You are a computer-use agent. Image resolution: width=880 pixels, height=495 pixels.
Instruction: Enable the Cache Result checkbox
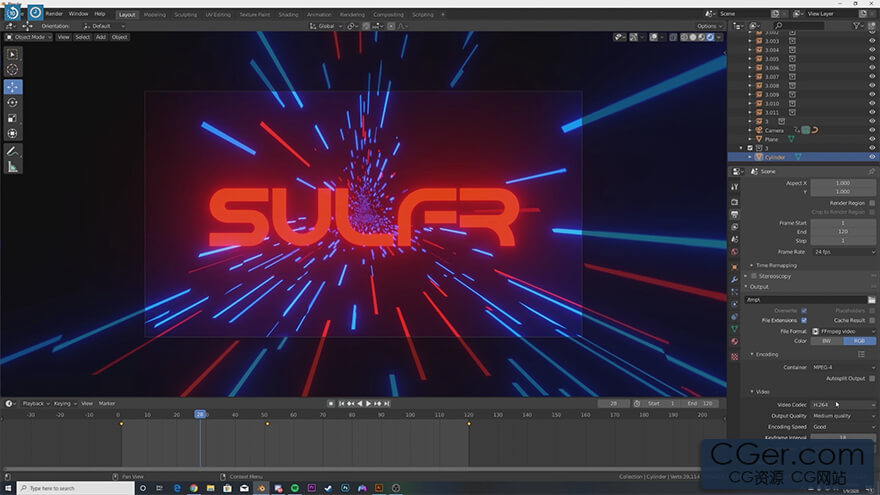[872, 320]
